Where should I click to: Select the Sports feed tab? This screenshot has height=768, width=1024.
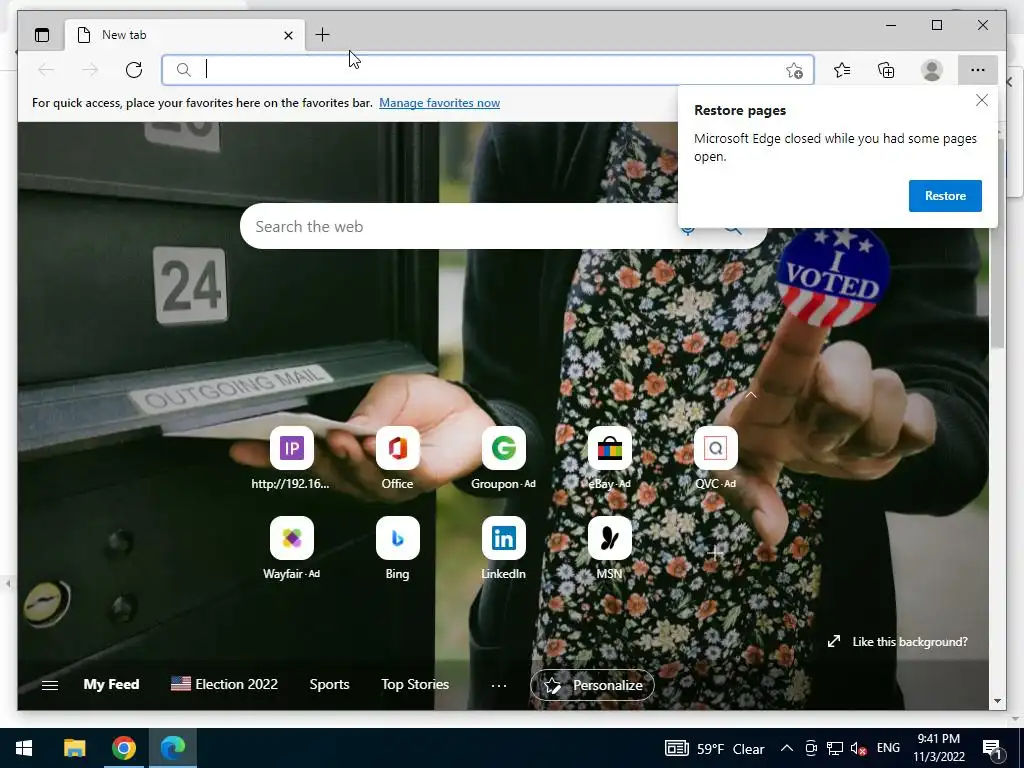(329, 684)
